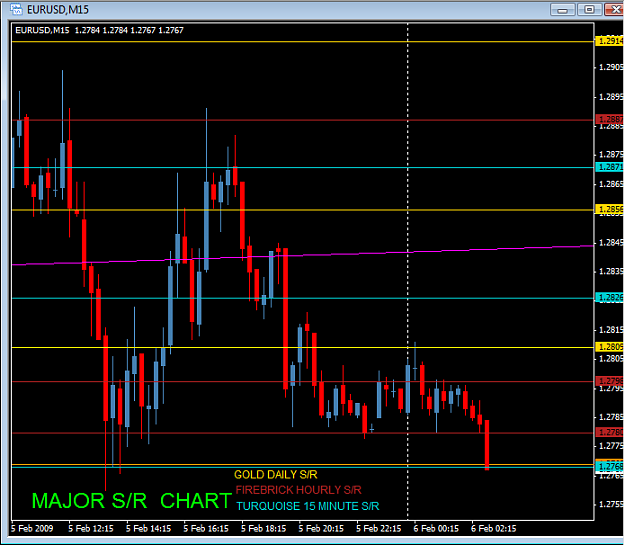This screenshot has width=625, height=545.
Task: Click the EURUSD,M15 title bar text
Action: pos(58,10)
